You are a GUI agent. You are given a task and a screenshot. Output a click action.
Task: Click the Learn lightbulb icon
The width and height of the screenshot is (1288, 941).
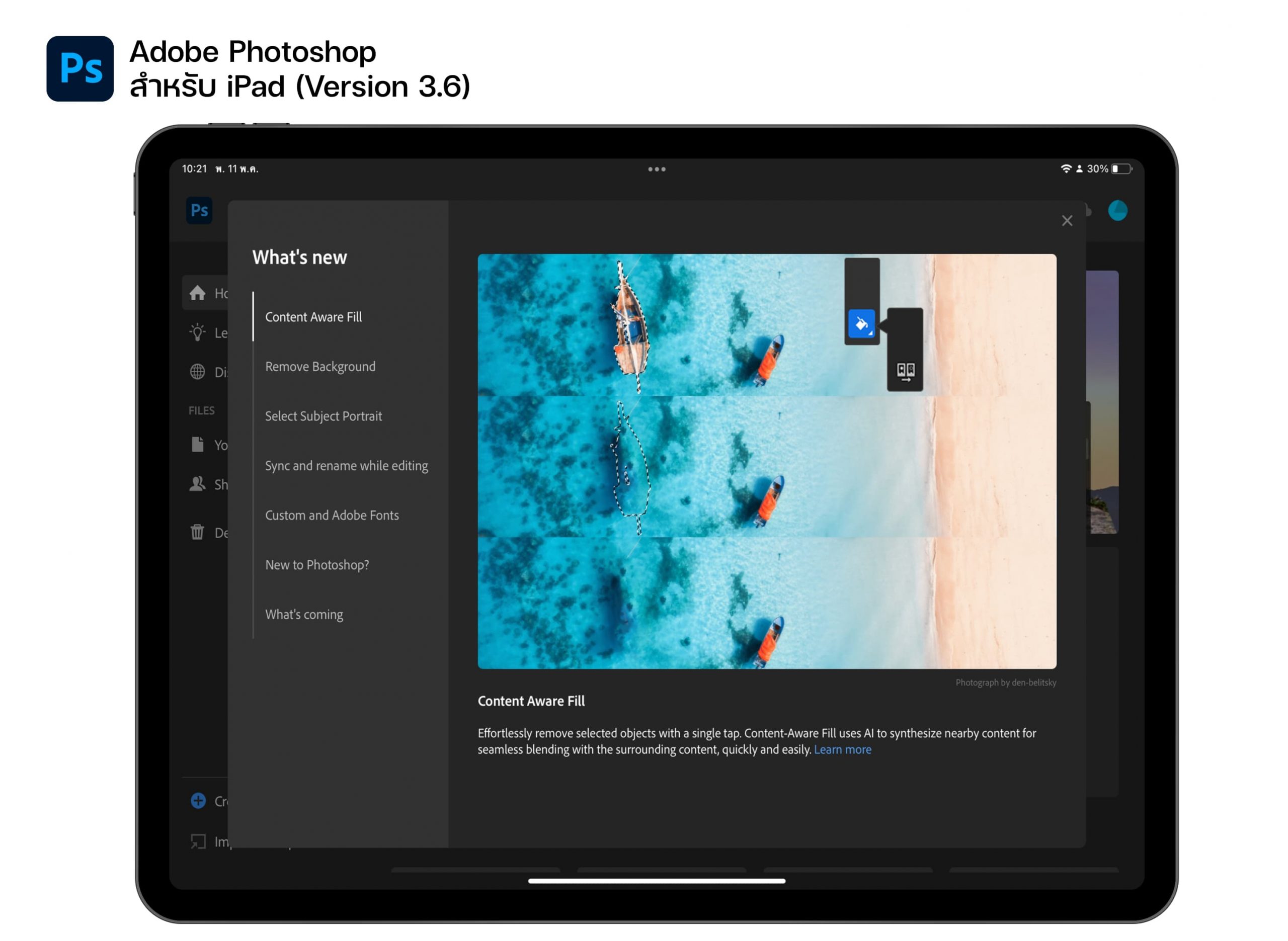pyautogui.click(x=197, y=332)
